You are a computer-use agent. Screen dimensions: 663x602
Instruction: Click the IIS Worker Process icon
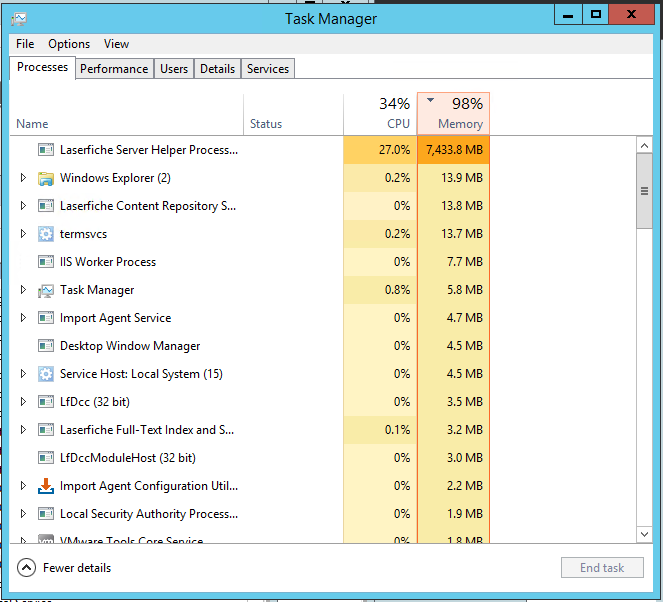pos(46,262)
